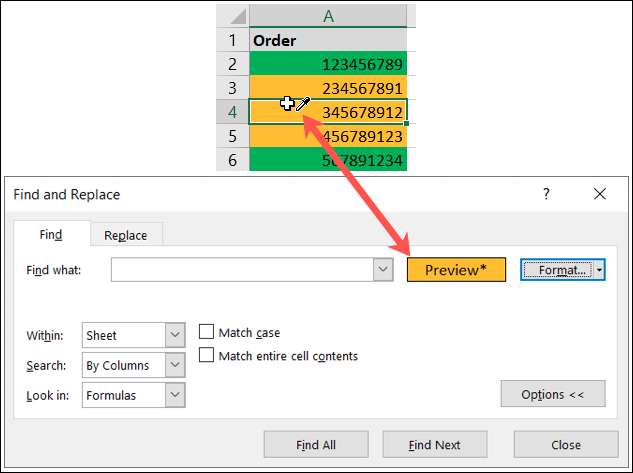Image resolution: width=633 pixels, height=473 pixels.
Task: Open the Within dropdown showing Sheet
Action: [175, 335]
